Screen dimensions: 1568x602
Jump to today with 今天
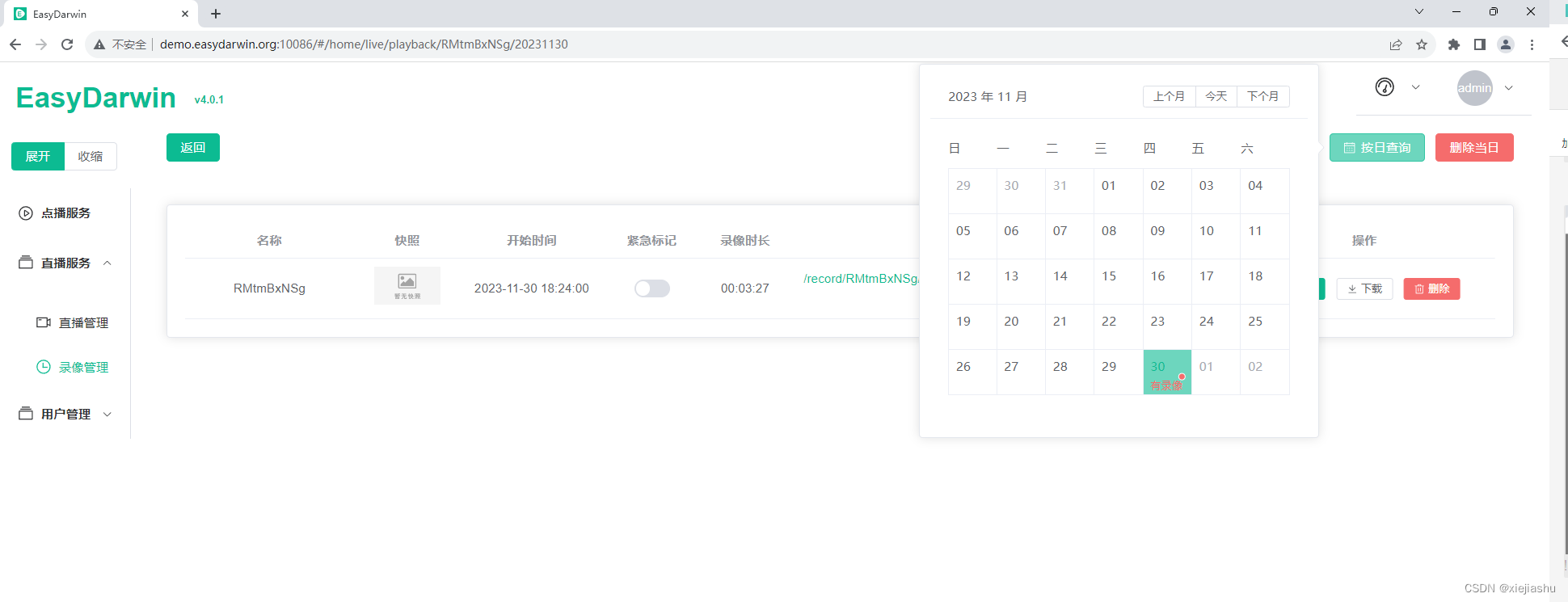point(1216,97)
